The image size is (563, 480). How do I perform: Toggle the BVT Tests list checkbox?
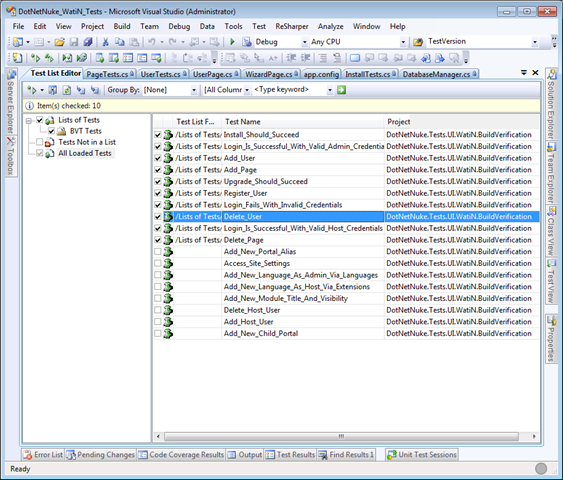tap(51, 131)
